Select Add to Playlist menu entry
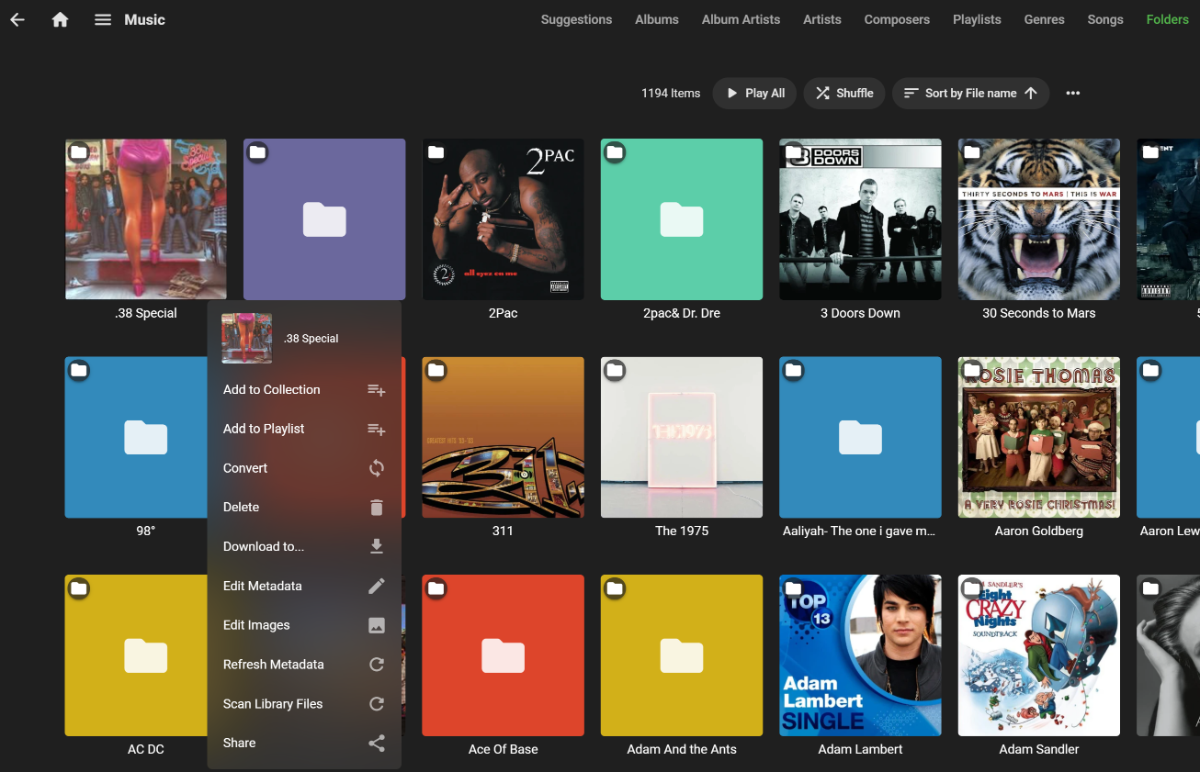1200x772 pixels. pyautogui.click(x=264, y=429)
